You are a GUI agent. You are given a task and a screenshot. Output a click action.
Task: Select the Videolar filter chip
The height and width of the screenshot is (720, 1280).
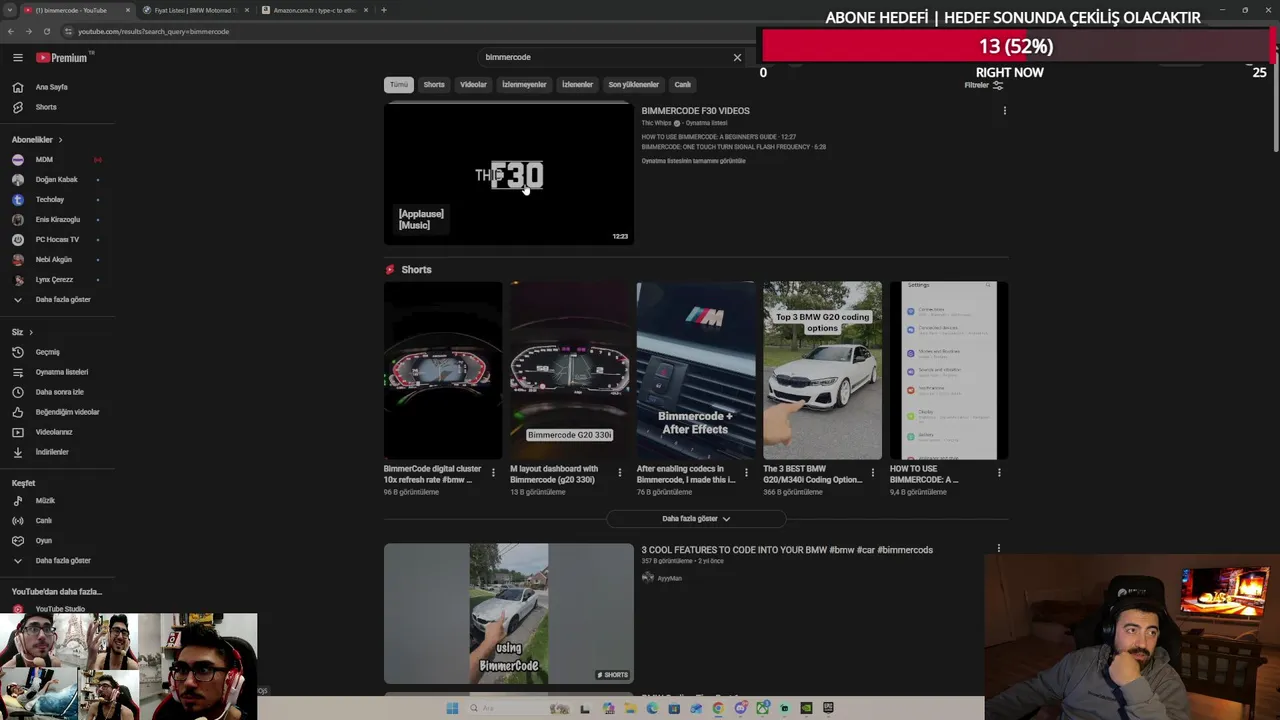coord(473,85)
